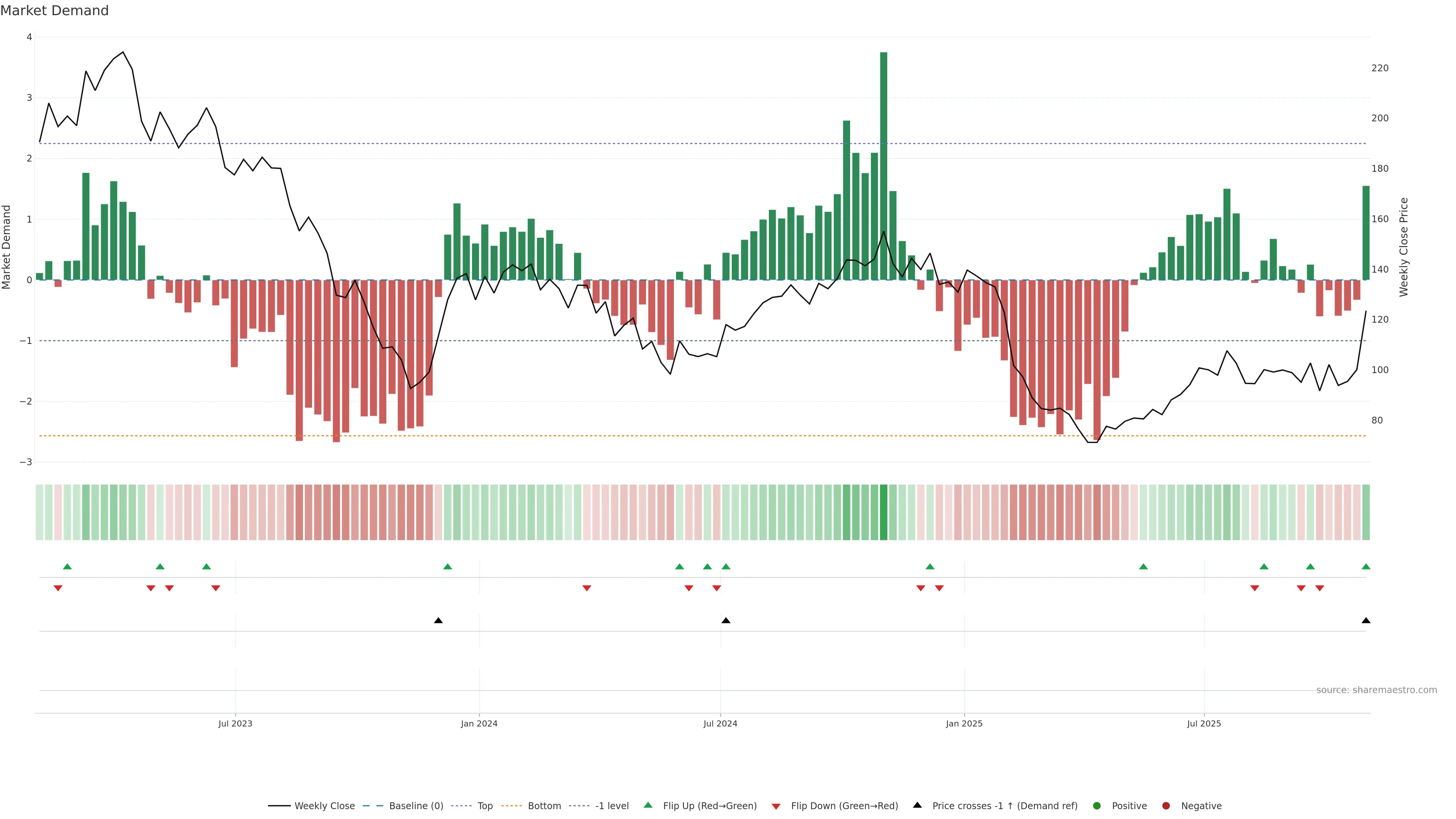Image resolution: width=1456 pixels, height=819 pixels.
Task: Click black Price crosses -1 legend triangle
Action: point(917,805)
